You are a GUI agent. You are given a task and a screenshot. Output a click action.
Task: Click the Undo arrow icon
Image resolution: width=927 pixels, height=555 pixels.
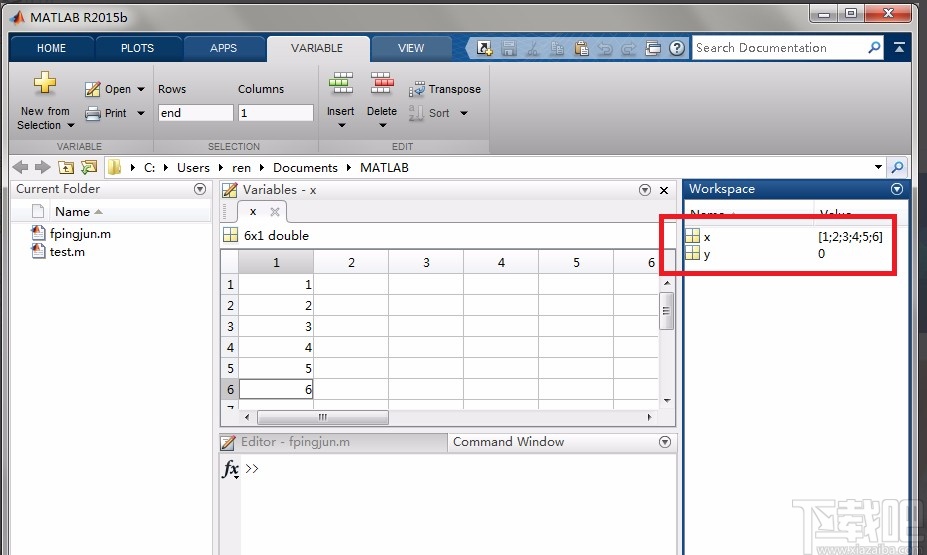click(x=605, y=48)
